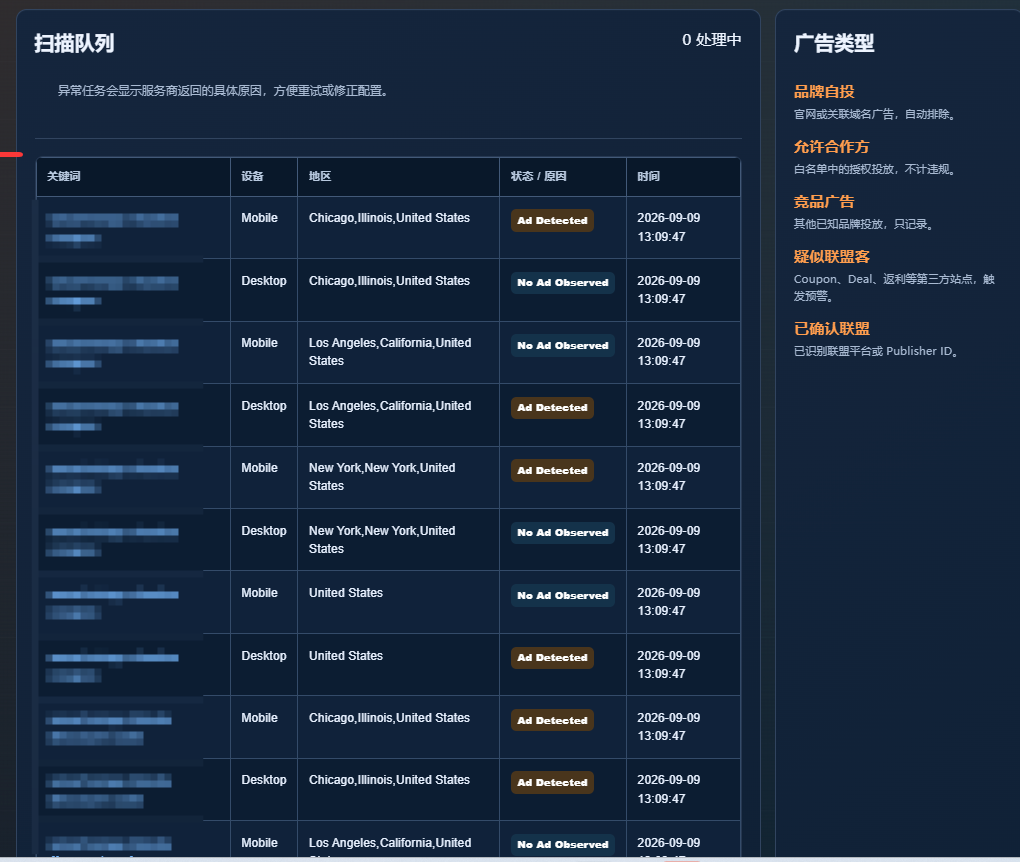Click the 品牌自投 ad type heading
This screenshot has width=1020, height=862.
[x=824, y=92]
